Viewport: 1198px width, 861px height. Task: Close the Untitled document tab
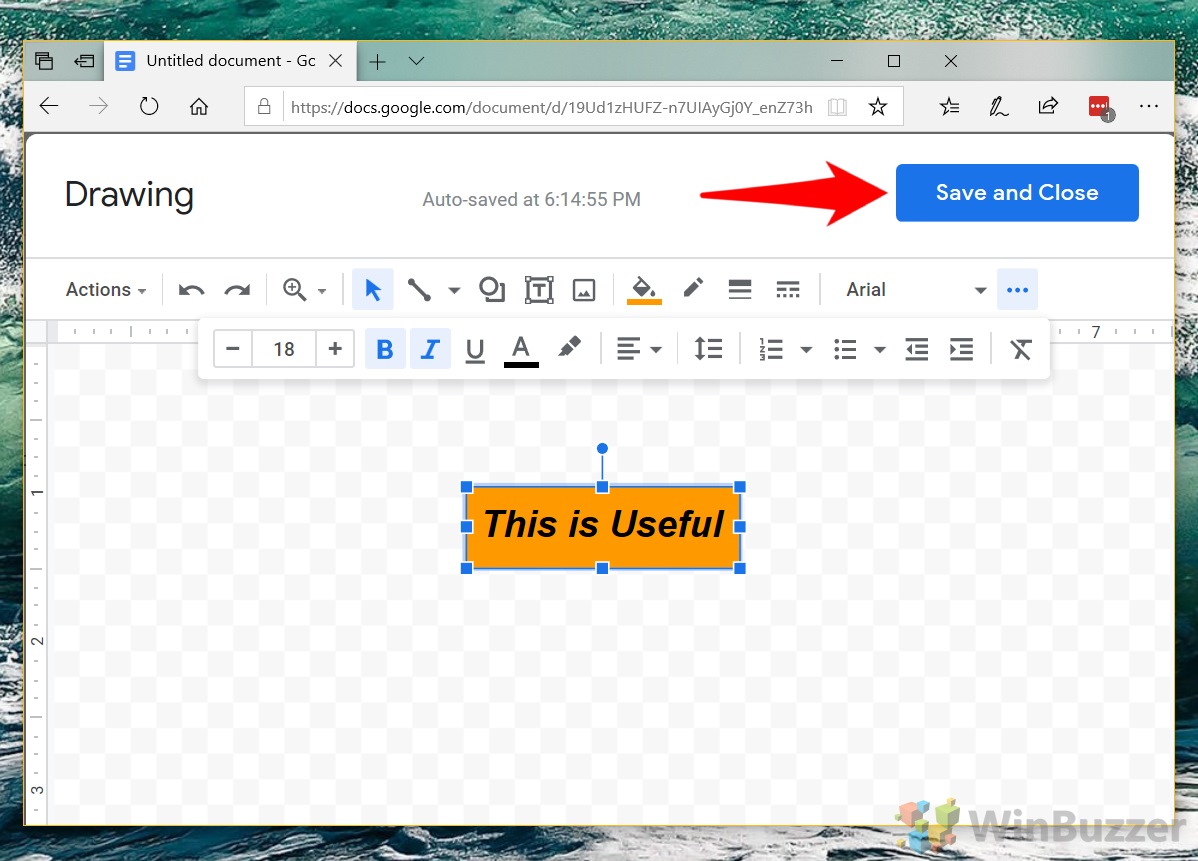[335, 61]
